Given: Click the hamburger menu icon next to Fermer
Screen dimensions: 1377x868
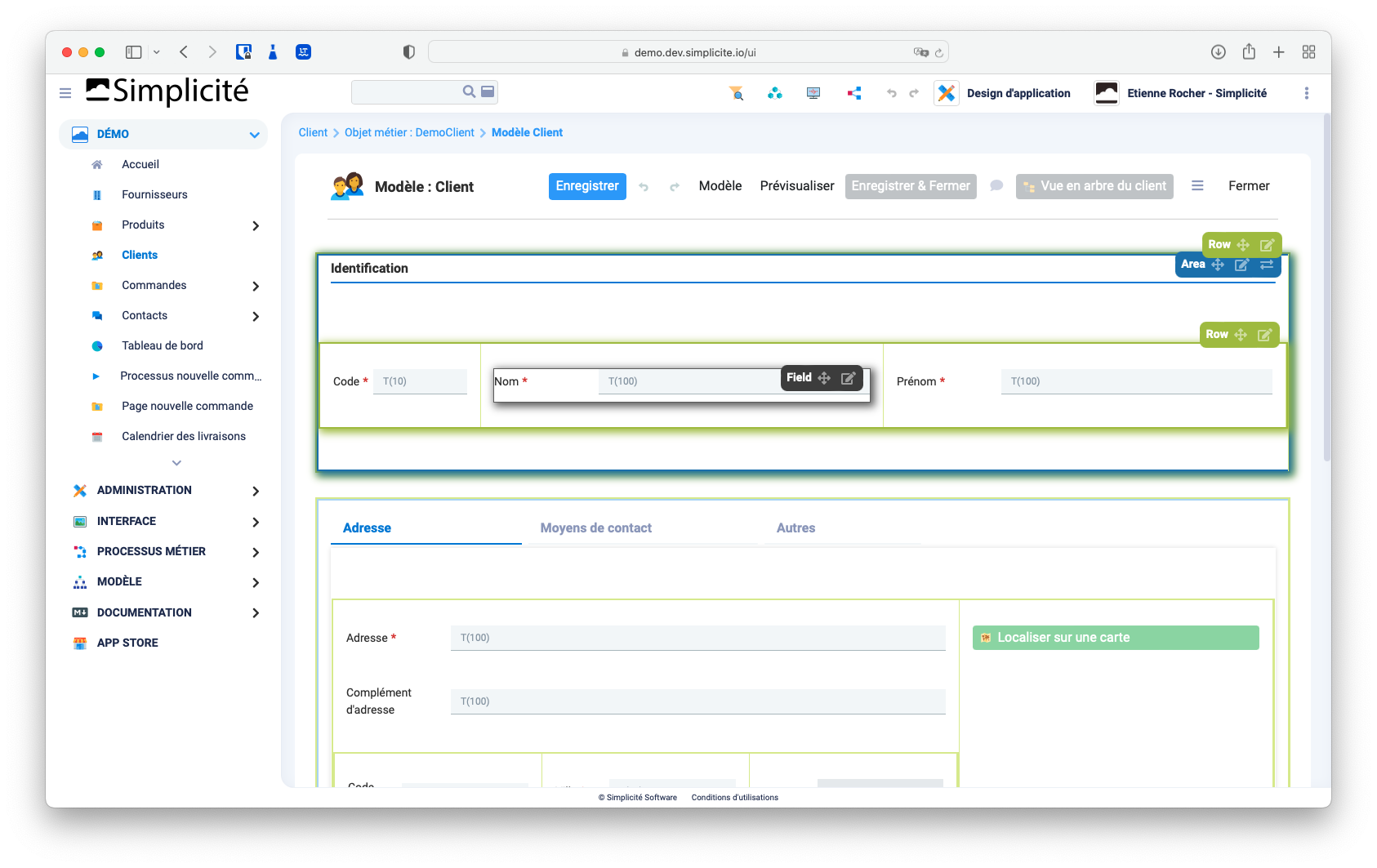Looking at the screenshot, I should [x=1197, y=185].
